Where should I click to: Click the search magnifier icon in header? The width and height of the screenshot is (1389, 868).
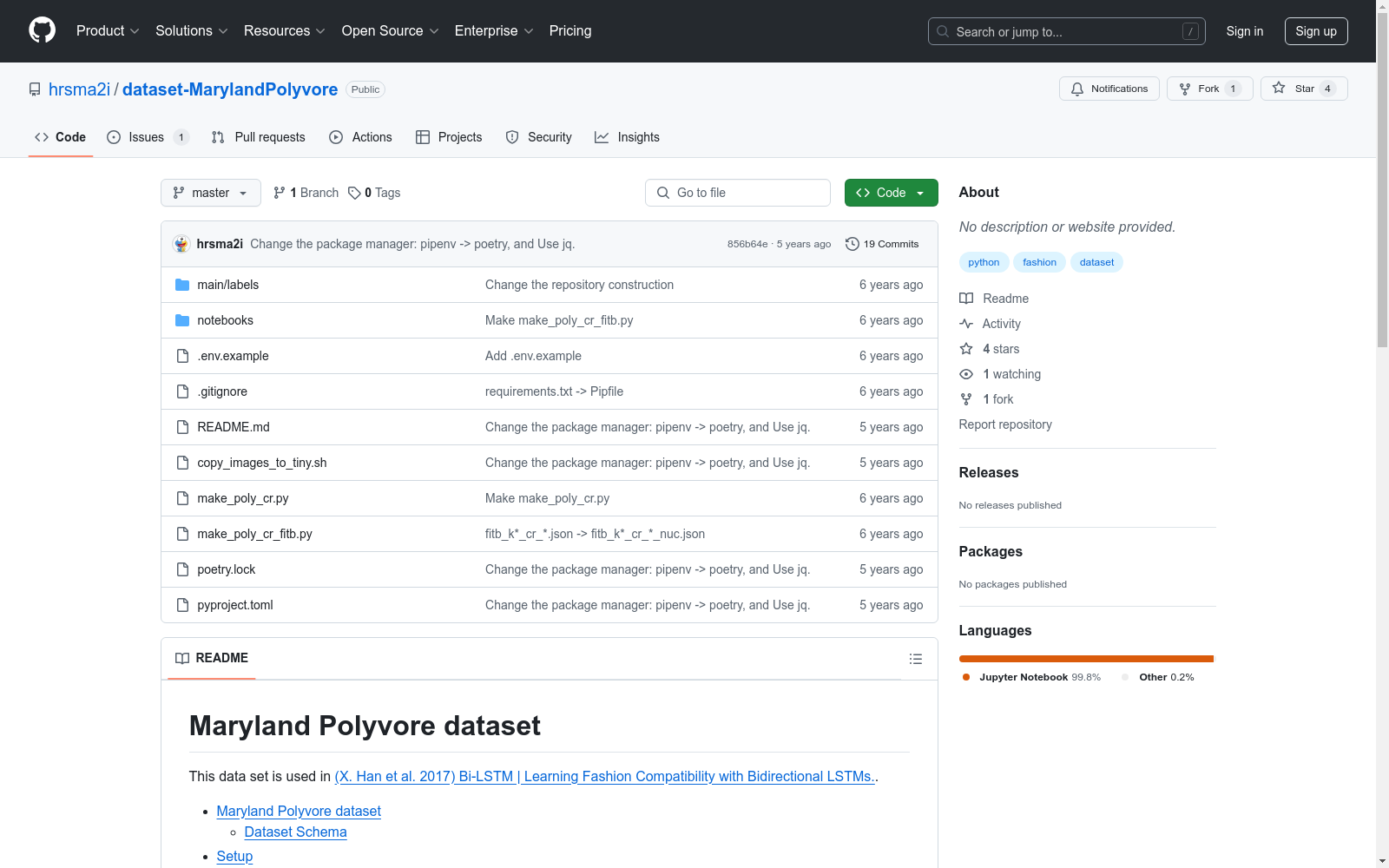click(x=943, y=31)
